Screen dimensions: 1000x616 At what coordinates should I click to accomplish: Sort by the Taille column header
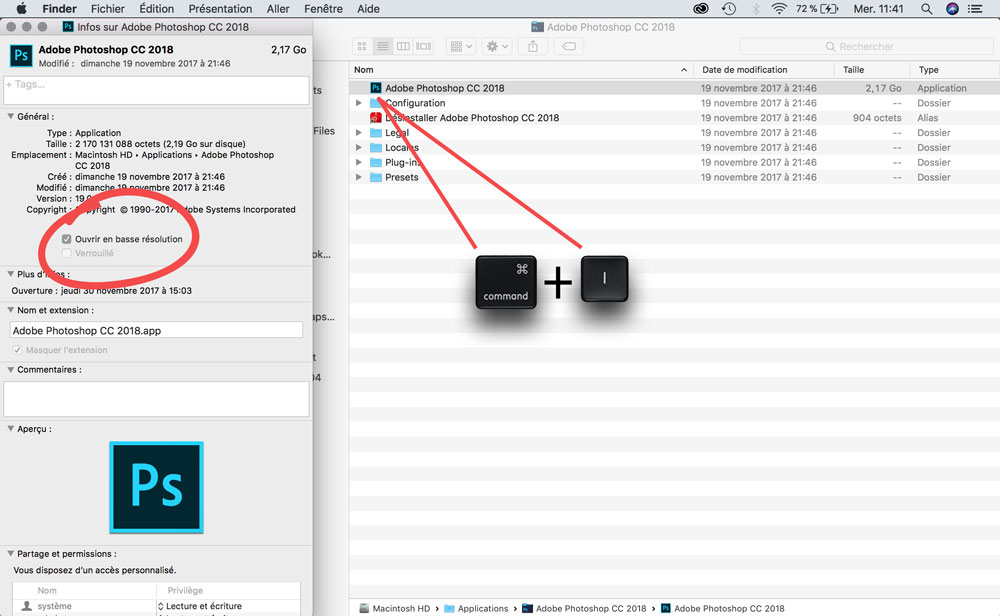(x=872, y=70)
